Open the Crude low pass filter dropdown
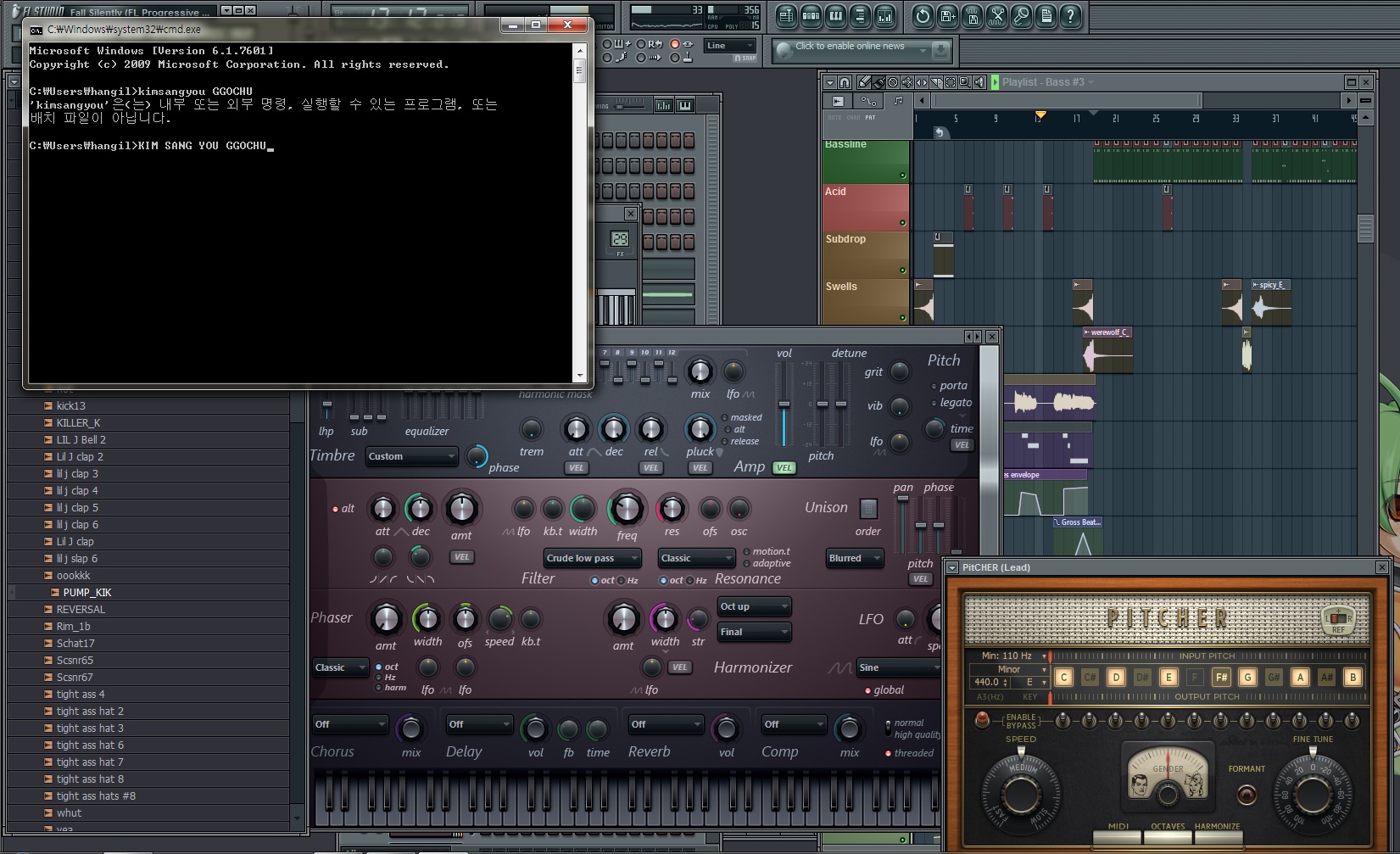The height and width of the screenshot is (854, 1400). [x=592, y=558]
